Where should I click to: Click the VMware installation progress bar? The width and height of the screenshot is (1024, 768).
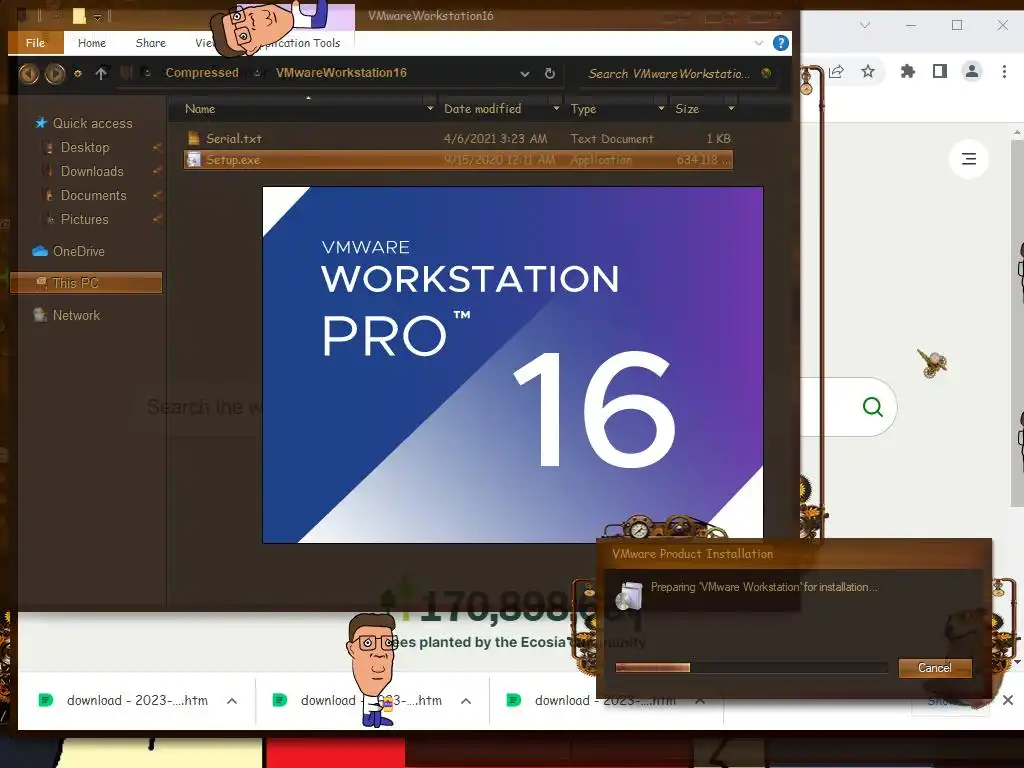pos(751,667)
